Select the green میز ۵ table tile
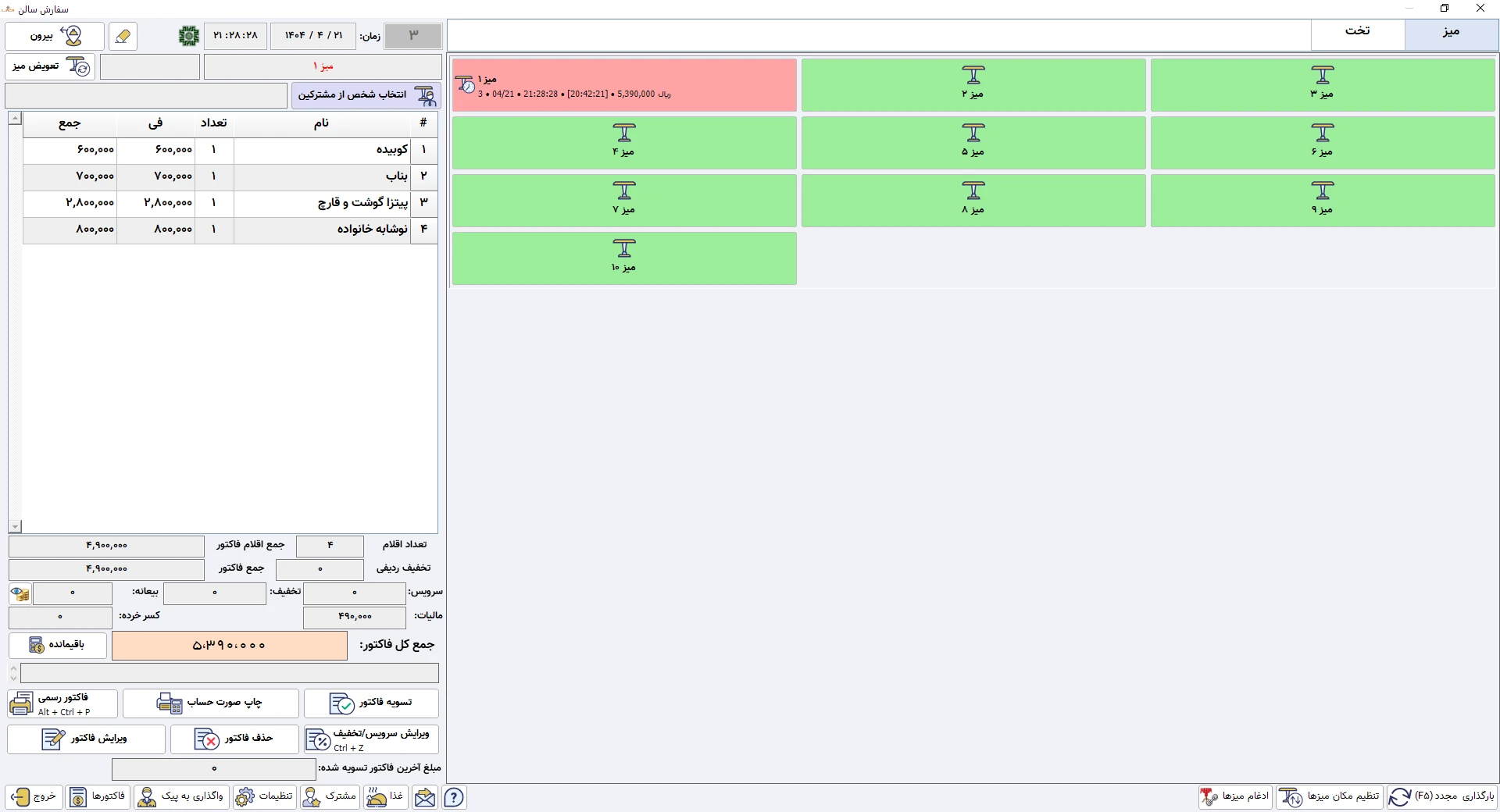 [x=973, y=143]
